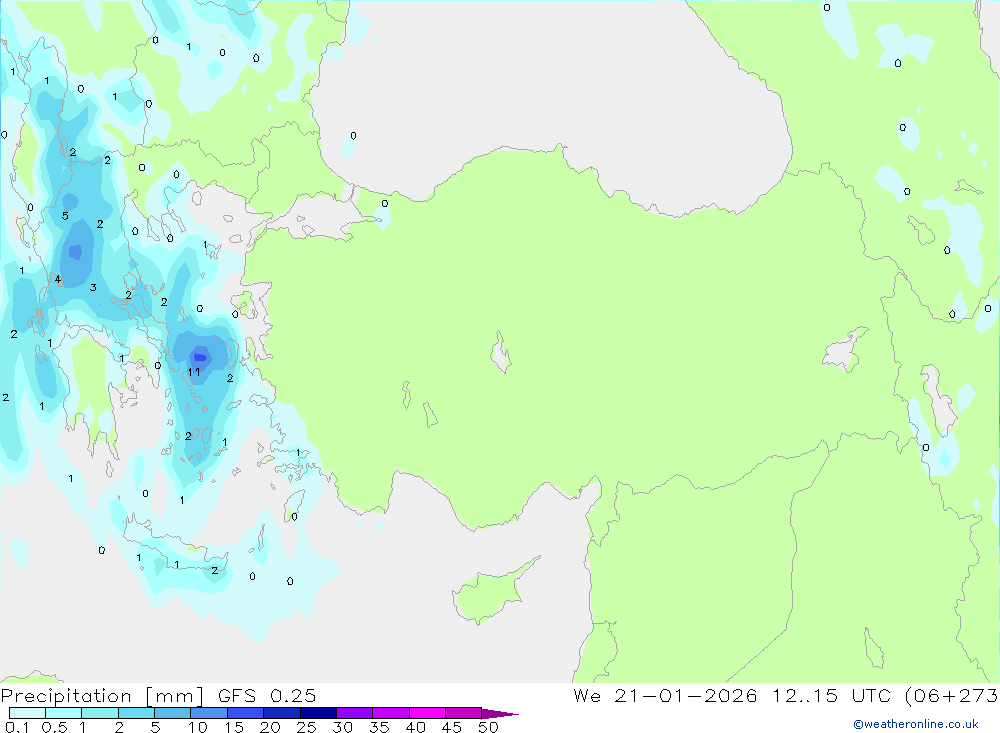This screenshot has width=1000, height=733.
Task: Click the '12..15 UTC' time text
Action: (x=831, y=696)
